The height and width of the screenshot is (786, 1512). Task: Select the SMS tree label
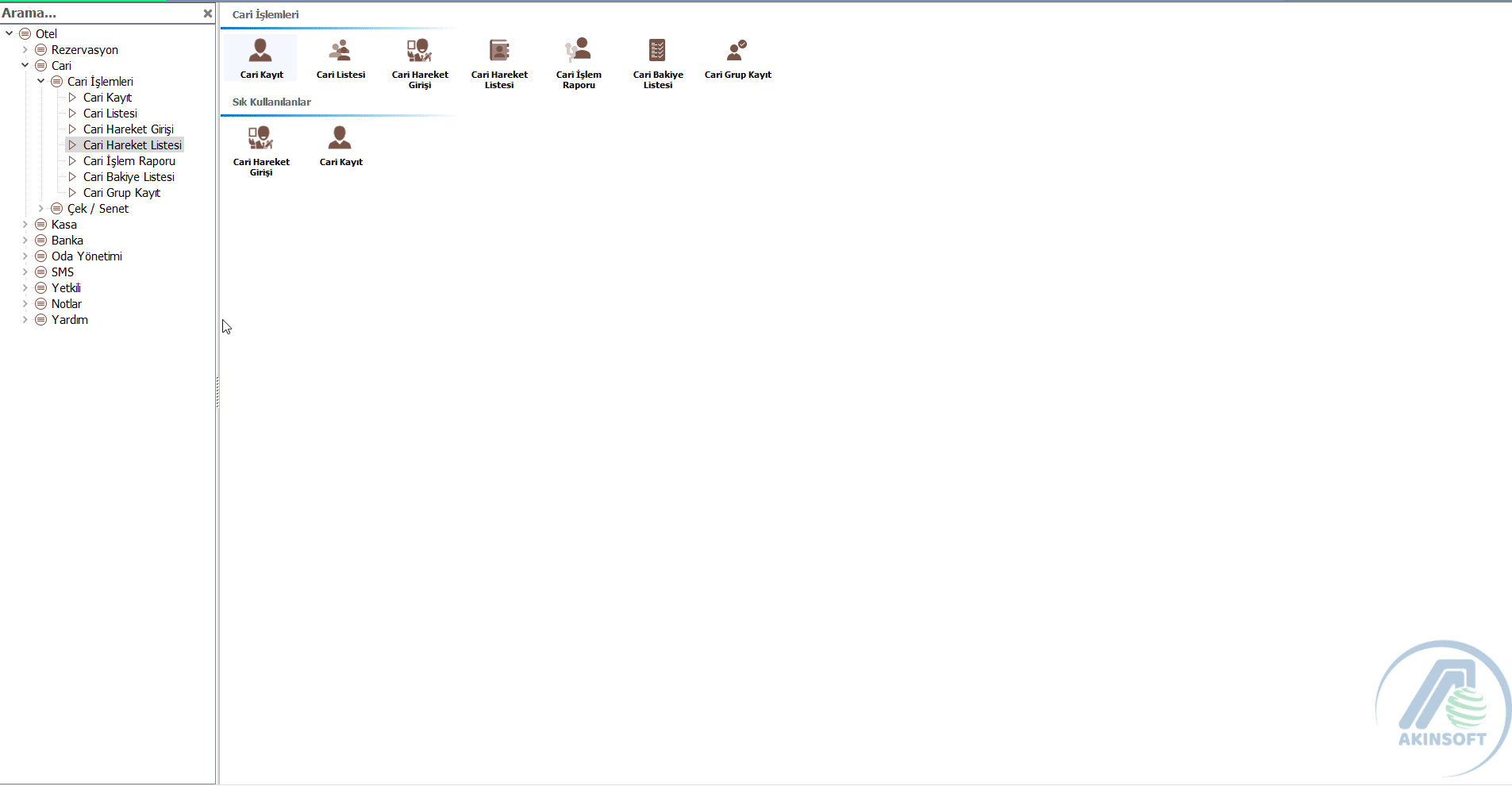pos(63,272)
